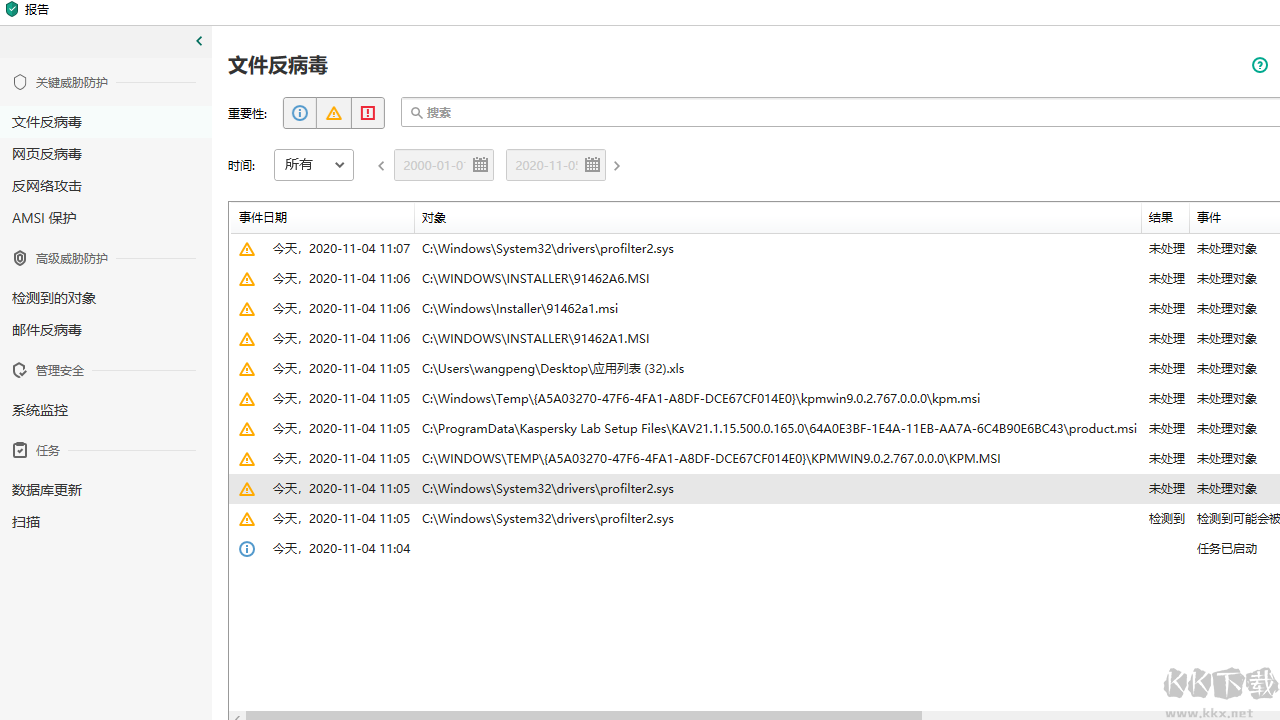This screenshot has width=1280, height=720.
Task: Select AMSI 保护 in sidebar
Action: coord(44,218)
